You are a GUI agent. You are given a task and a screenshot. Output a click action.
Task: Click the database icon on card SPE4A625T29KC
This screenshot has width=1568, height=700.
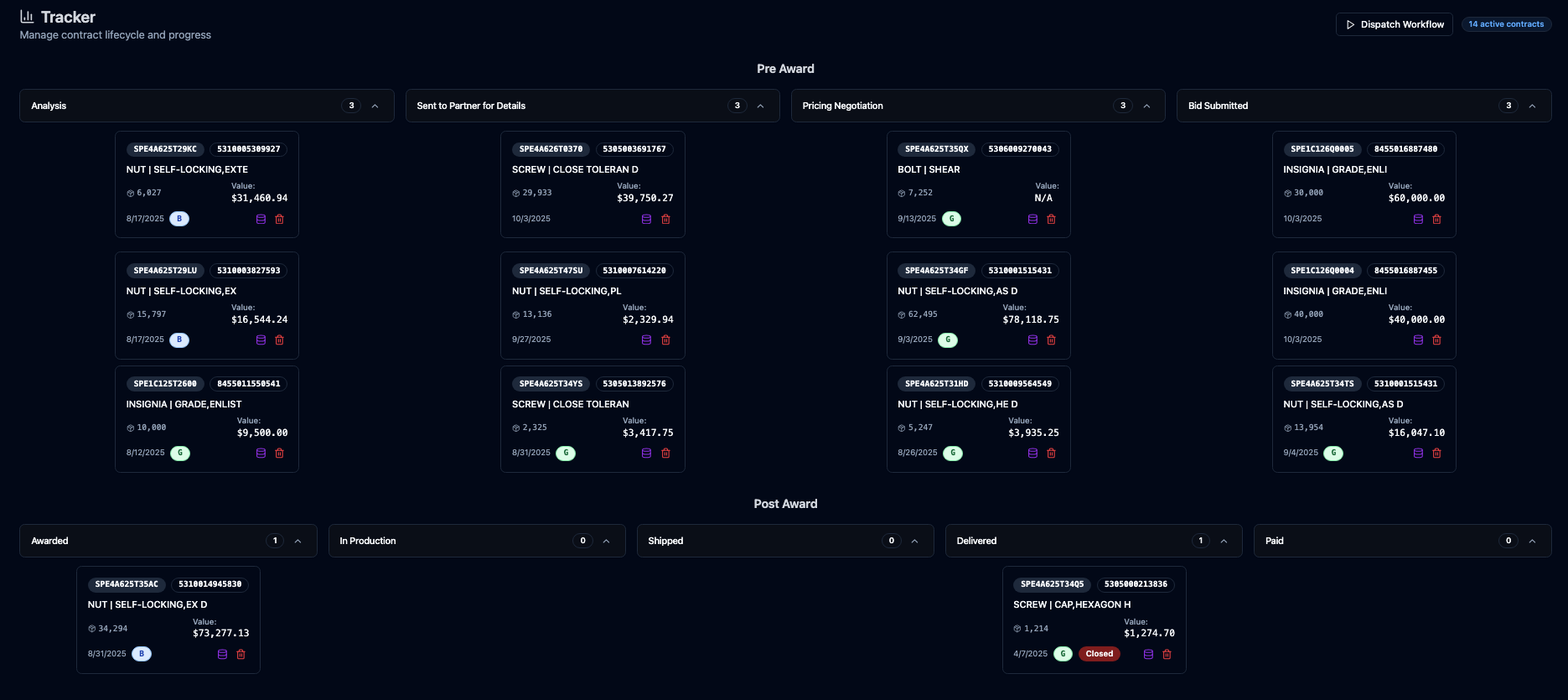(261, 219)
